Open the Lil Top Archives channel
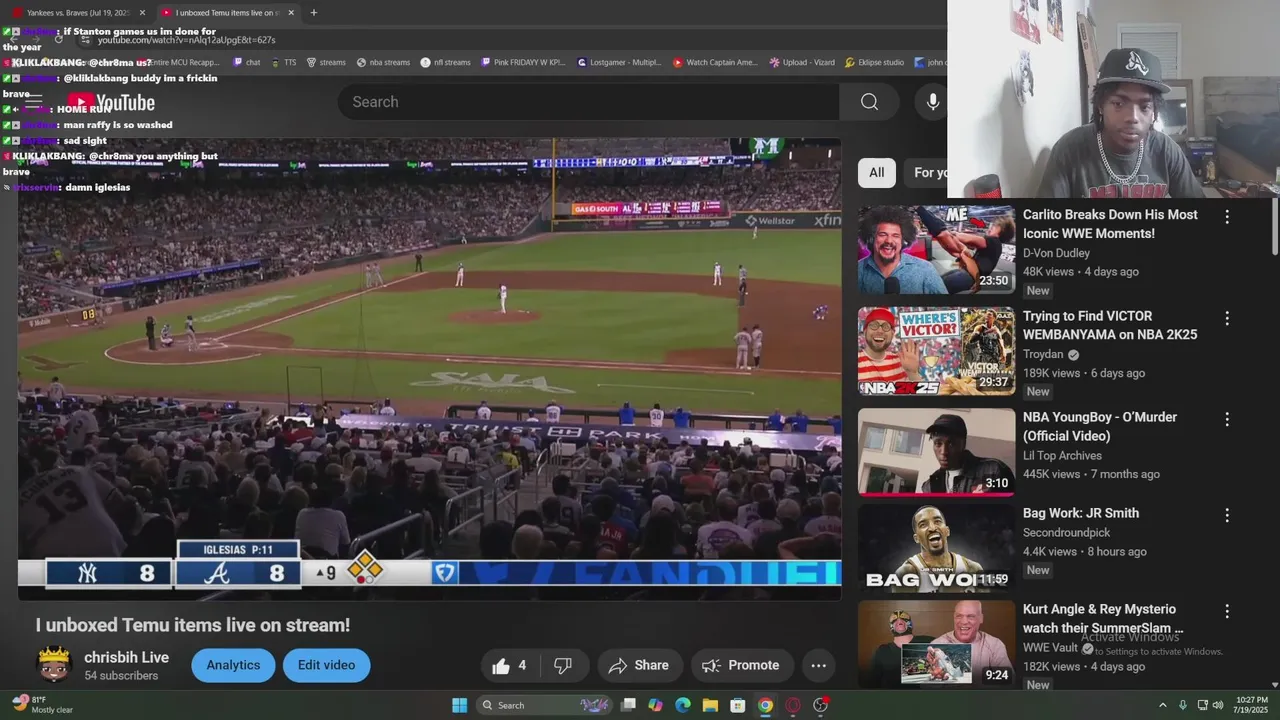The width and height of the screenshot is (1280, 720). (x=1062, y=455)
